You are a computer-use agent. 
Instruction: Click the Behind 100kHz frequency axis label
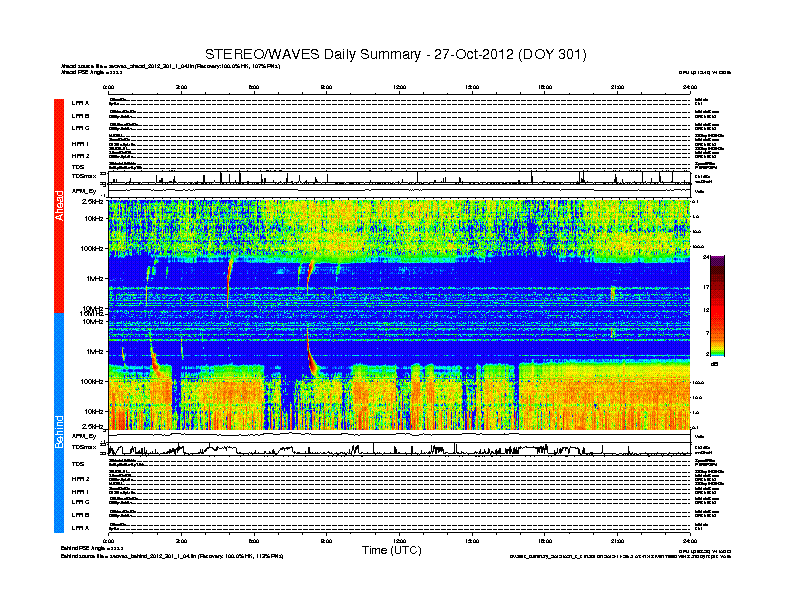(93, 381)
